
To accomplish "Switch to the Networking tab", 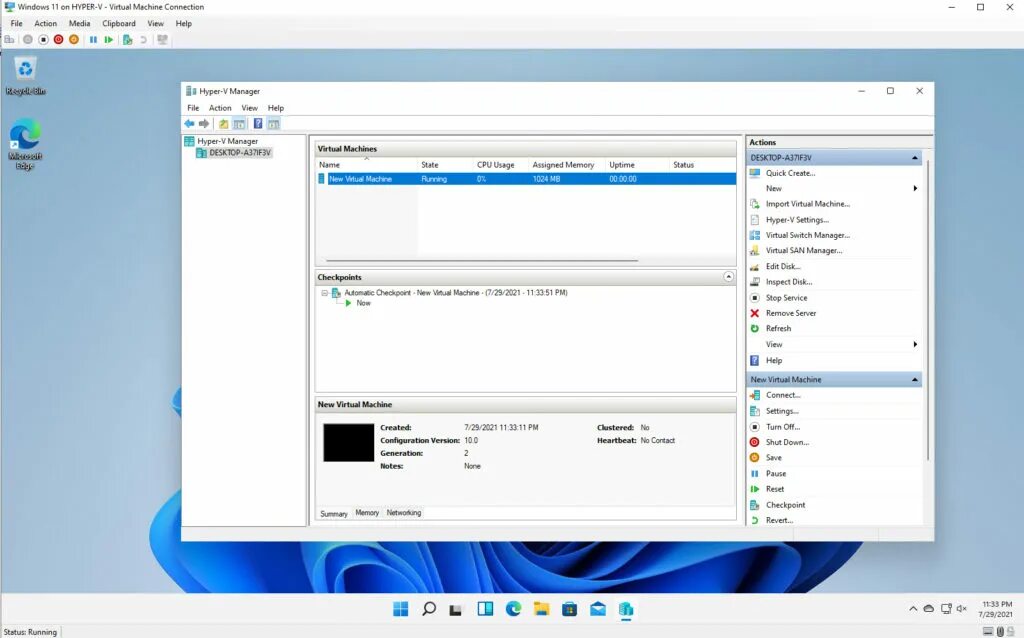I will click(x=403, y=513).
